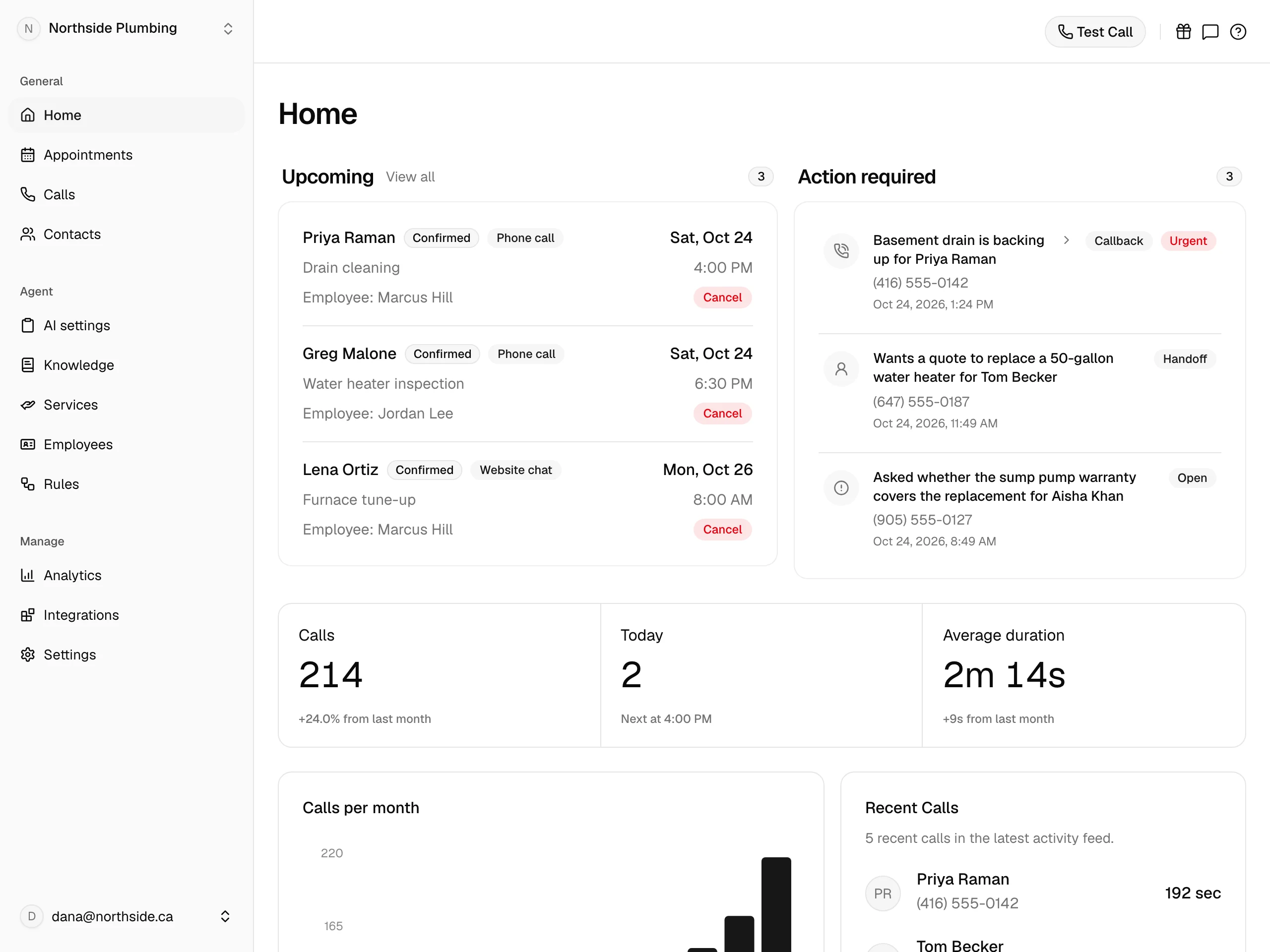The width and height of the screenshot is (1270, 952).
Task: Click View all upcoming appointments
Action: click(x=410, y=177)
